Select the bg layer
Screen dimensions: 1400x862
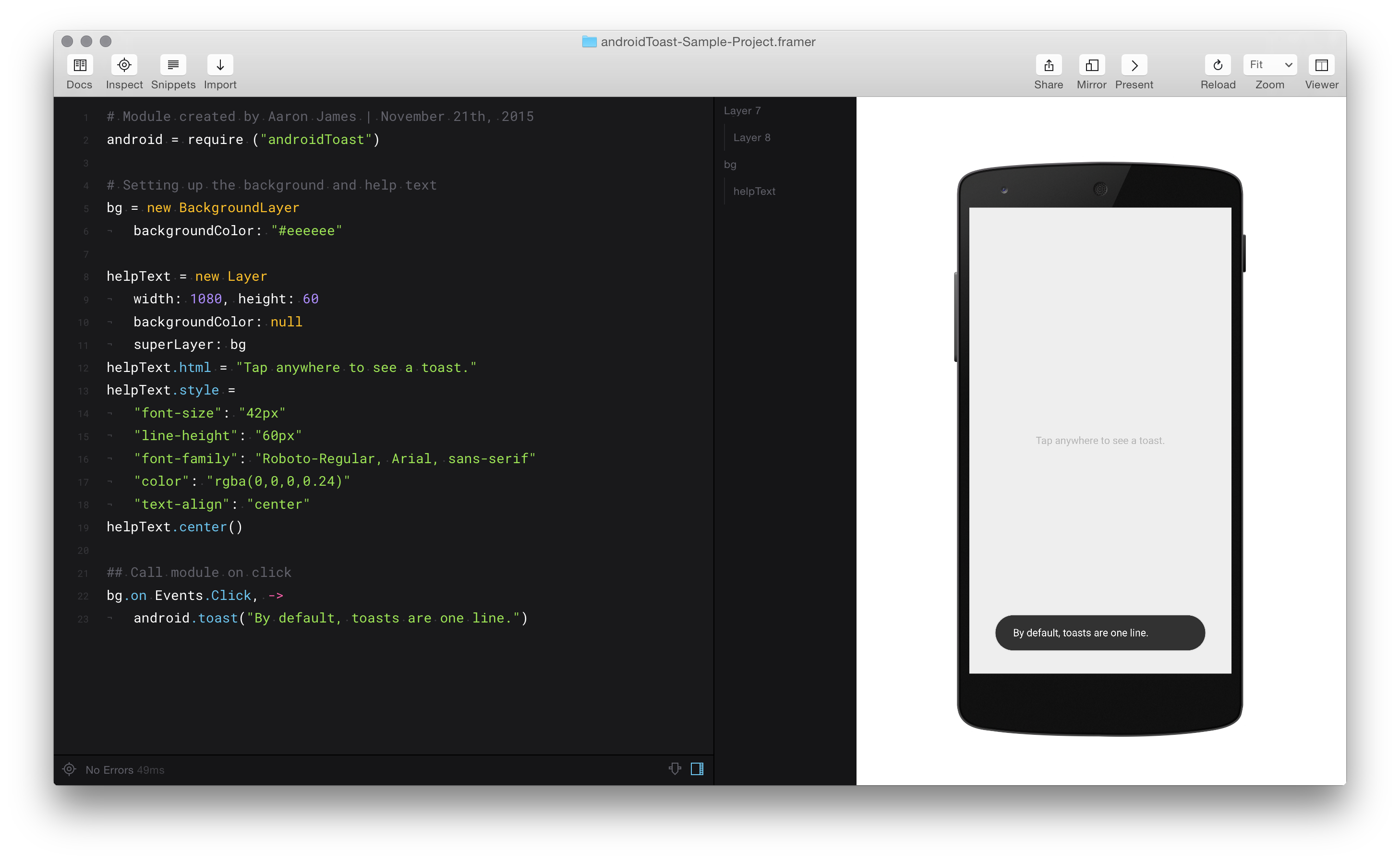click(730, 165)
